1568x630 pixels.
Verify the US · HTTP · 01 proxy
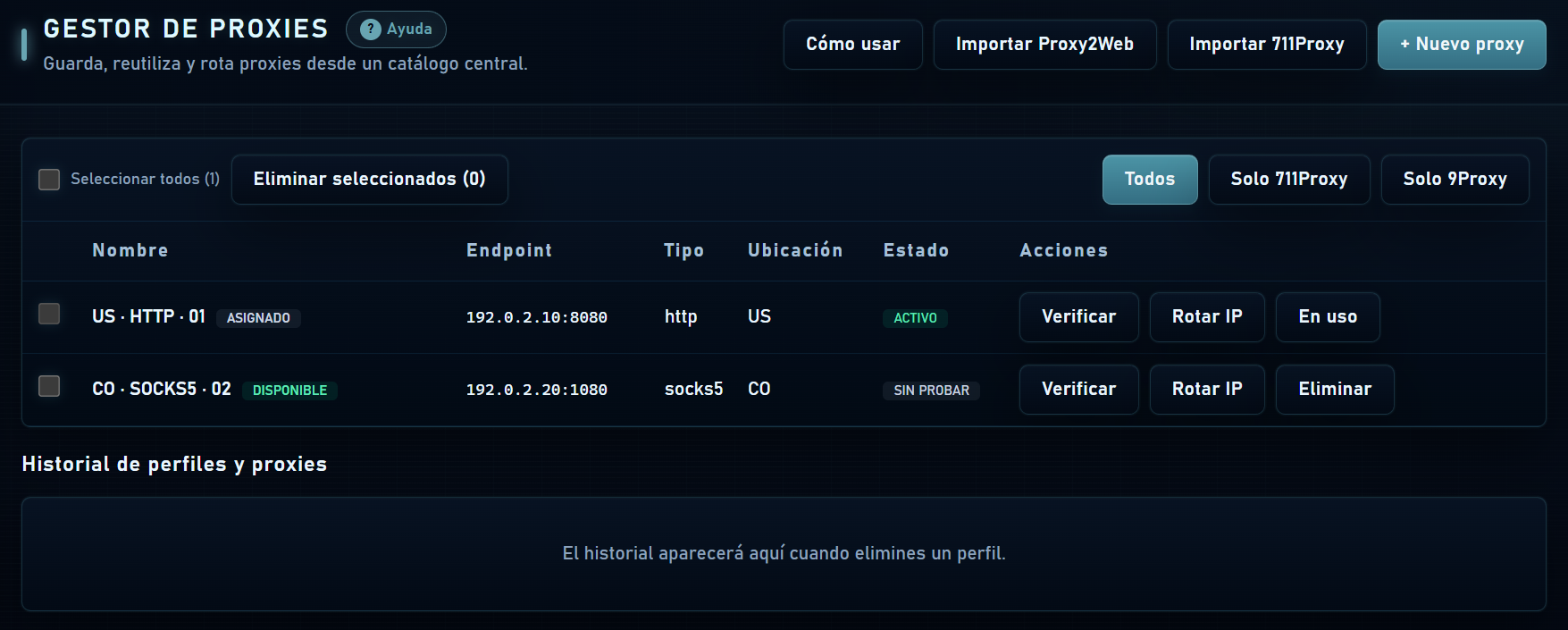click(x=1079, y=317)
